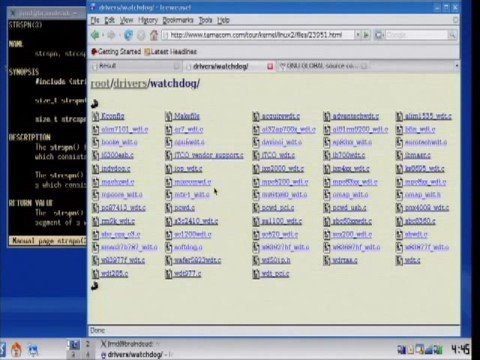This screenshot has width=480, height=360.
Task: Expand the tab list arrow at tab bar end
Action: 456,66
